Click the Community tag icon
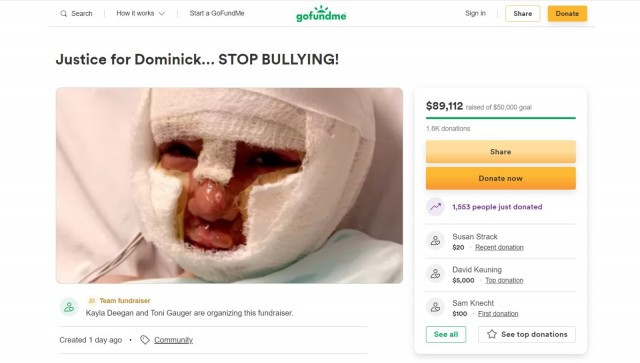The image size is (640, 363). pyautogui.click(x=144, y=340)
